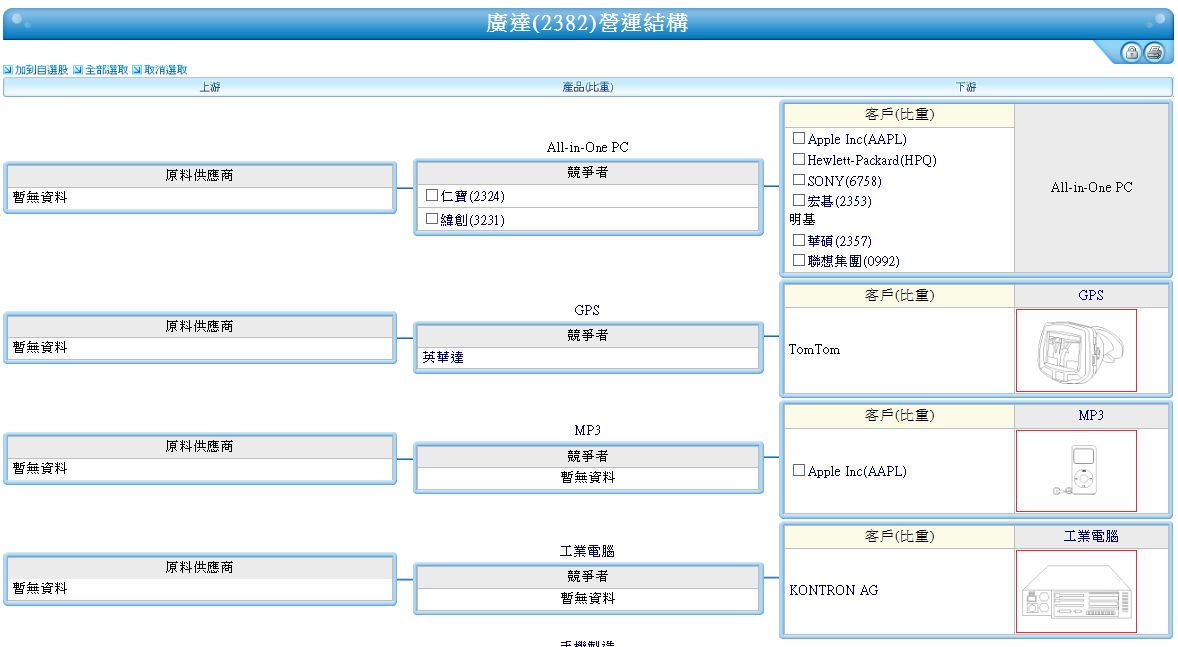
Task: Click the printer icon to print page
Action: tap(1154, 52)
